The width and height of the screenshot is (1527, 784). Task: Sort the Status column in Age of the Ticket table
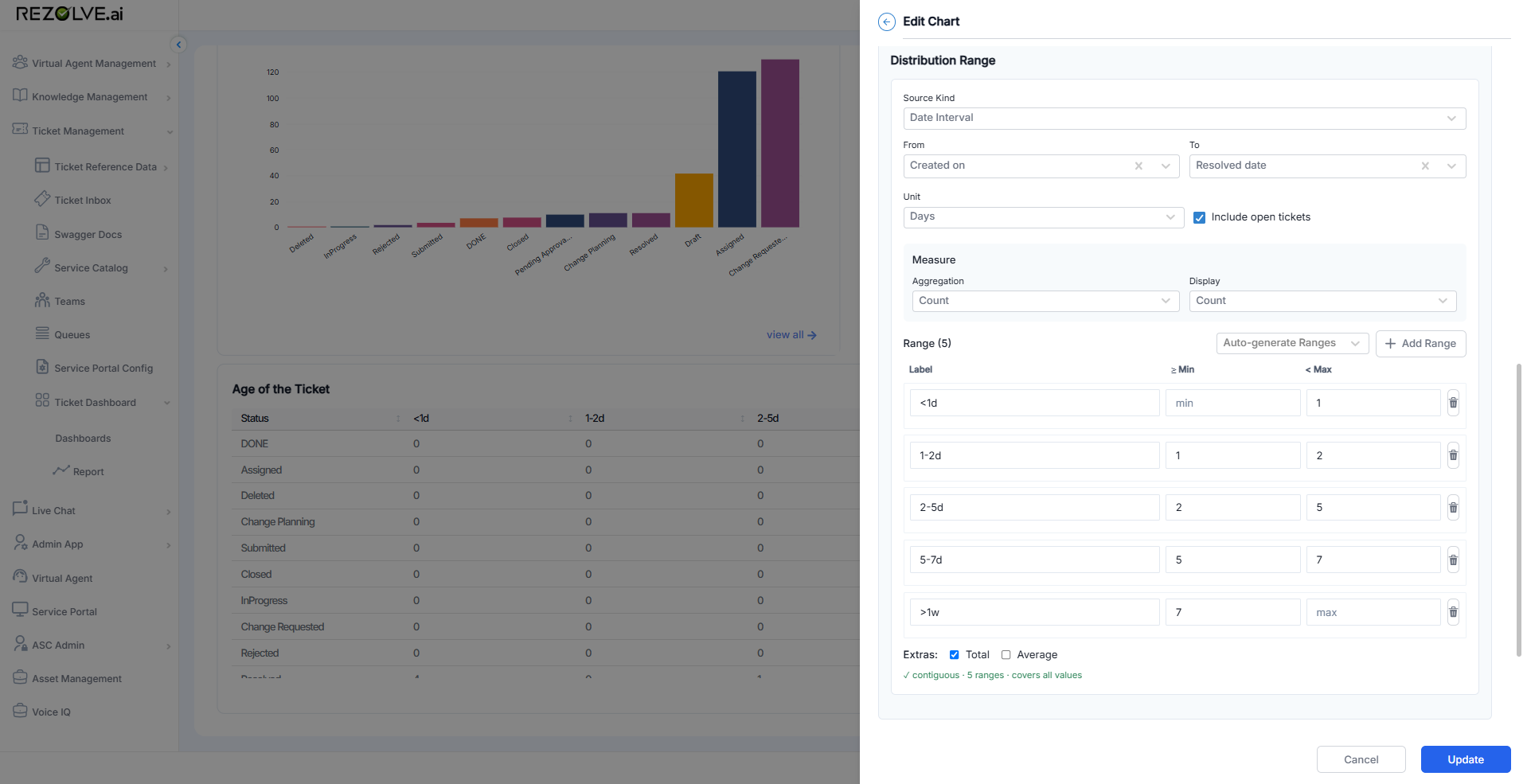pos(398,419)
